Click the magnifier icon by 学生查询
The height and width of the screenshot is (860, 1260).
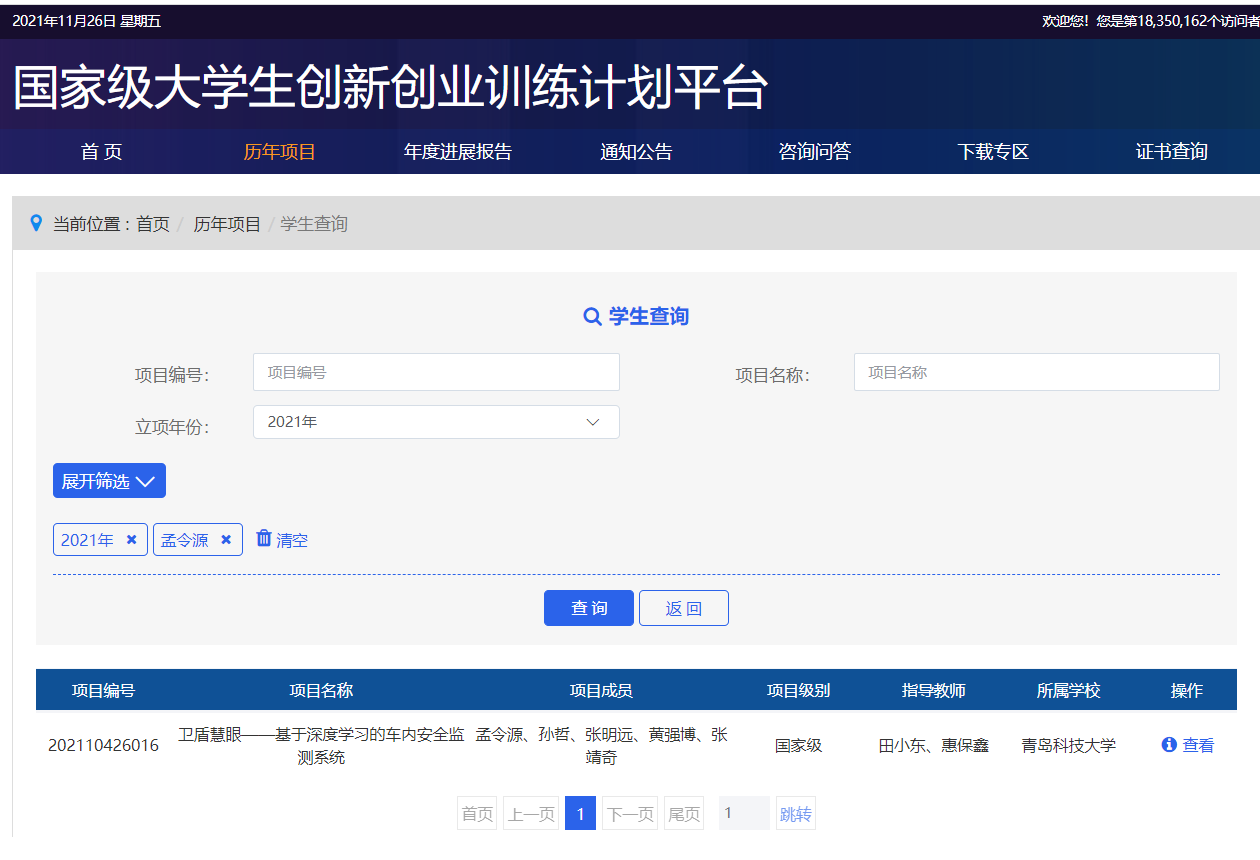point(592,317)
